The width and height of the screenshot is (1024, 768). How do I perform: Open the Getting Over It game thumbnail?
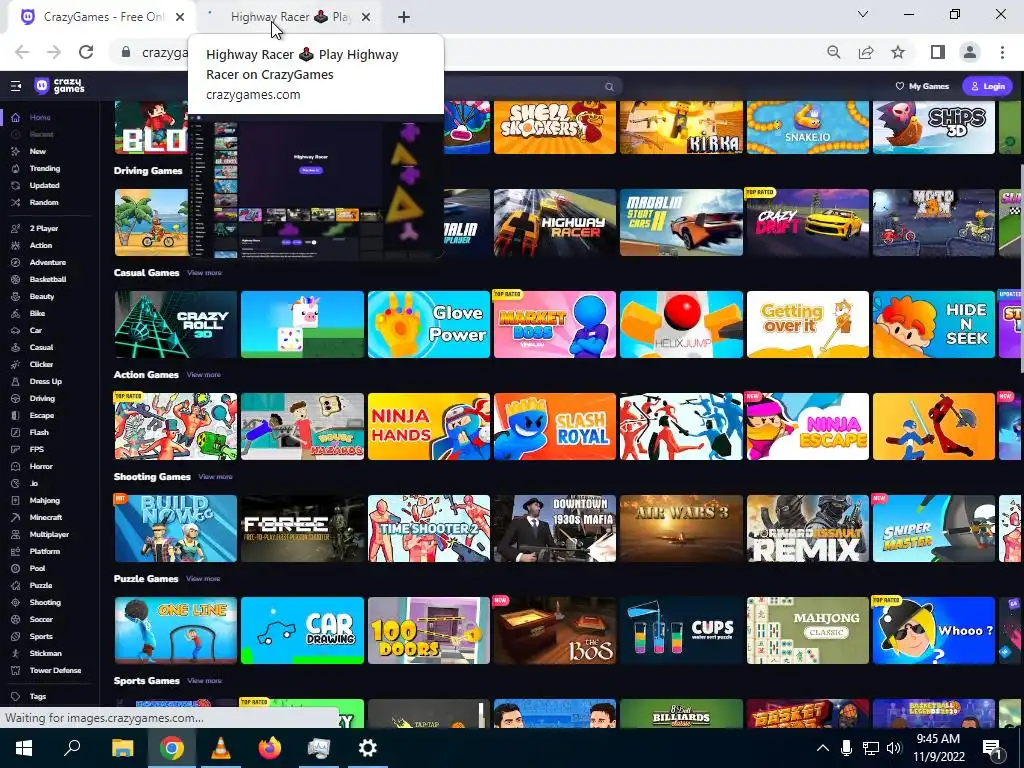coord(808,325)
